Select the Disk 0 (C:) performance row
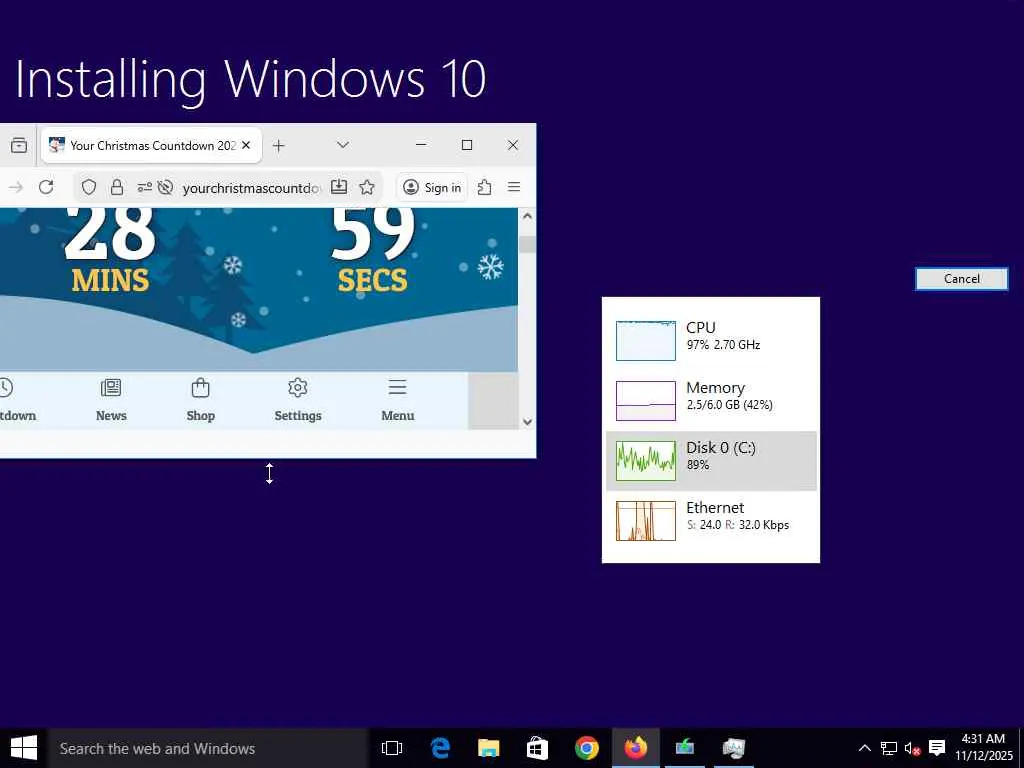The height and width of the screenshot is (768, 1024). point(711,460)
